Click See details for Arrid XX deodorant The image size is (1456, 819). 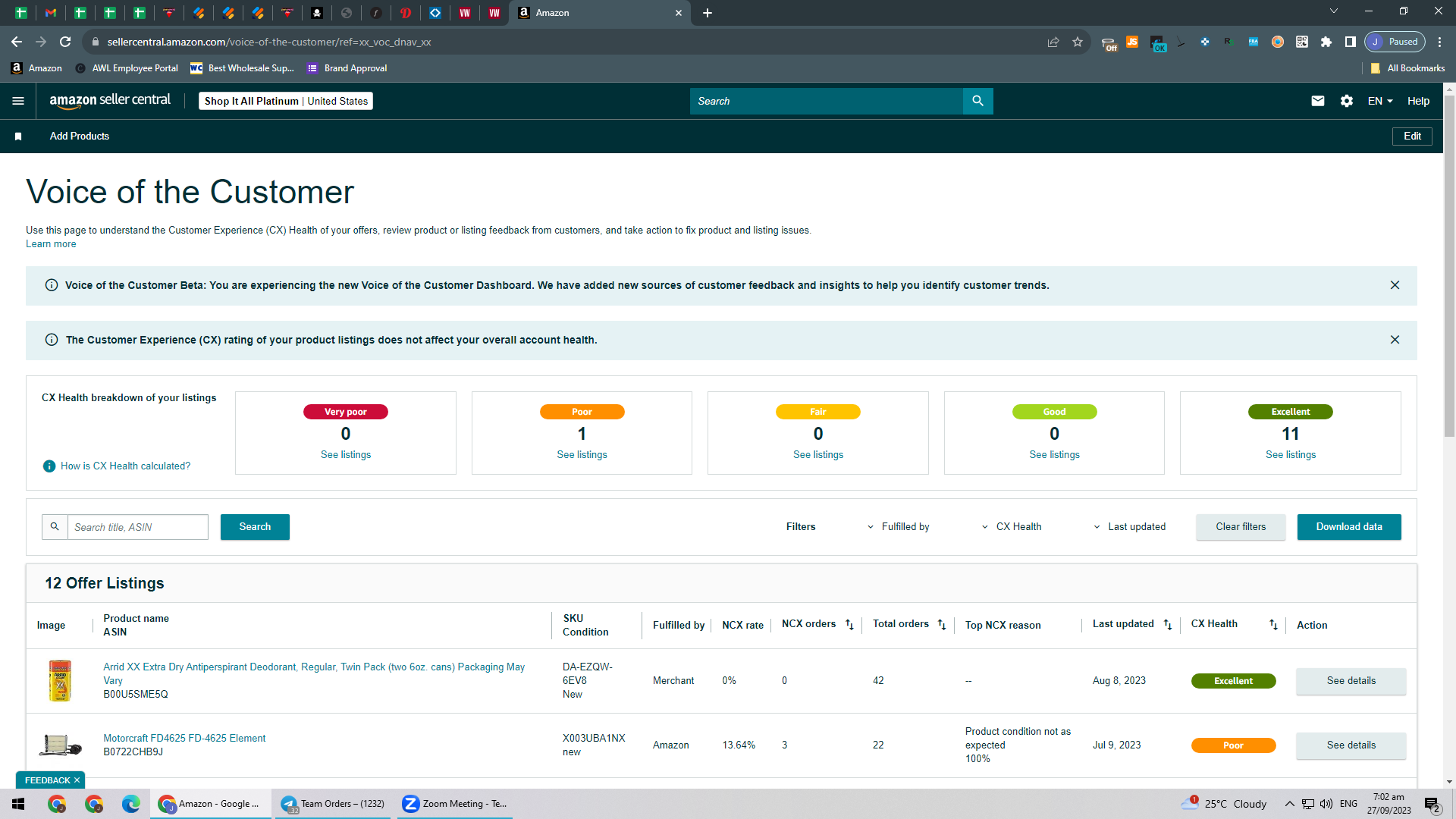pyautogui.click(x=1351, y=681)
